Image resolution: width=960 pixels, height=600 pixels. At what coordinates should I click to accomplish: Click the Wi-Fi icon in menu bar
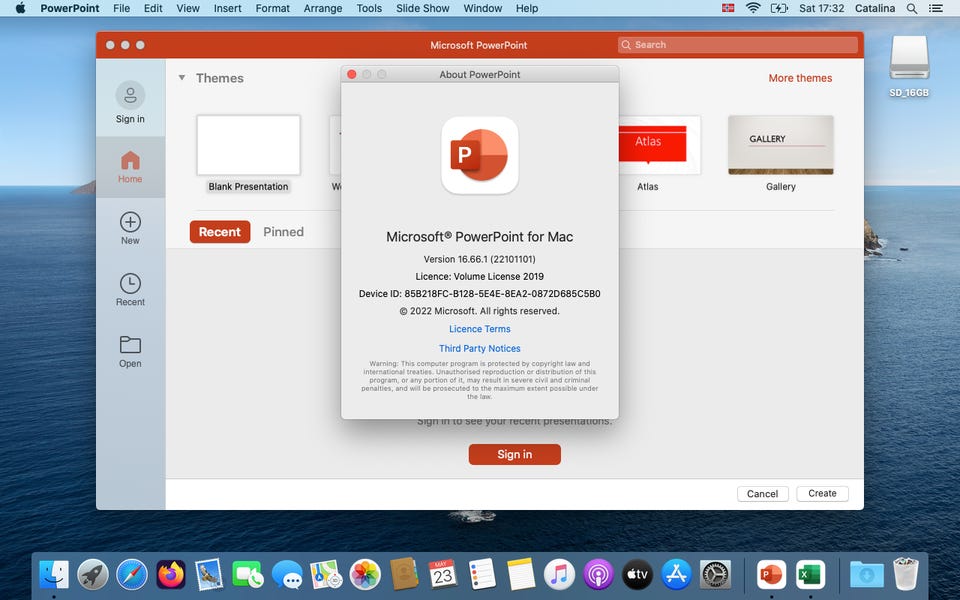click(x=753, y=8)
